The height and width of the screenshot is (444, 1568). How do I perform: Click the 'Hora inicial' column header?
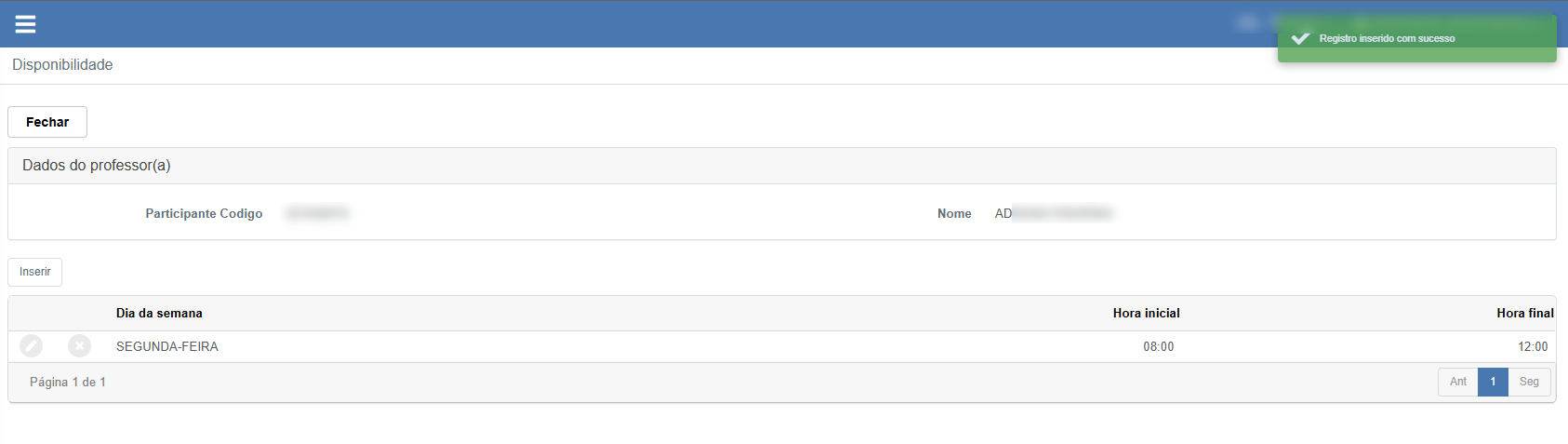(x=1146, y=314)
